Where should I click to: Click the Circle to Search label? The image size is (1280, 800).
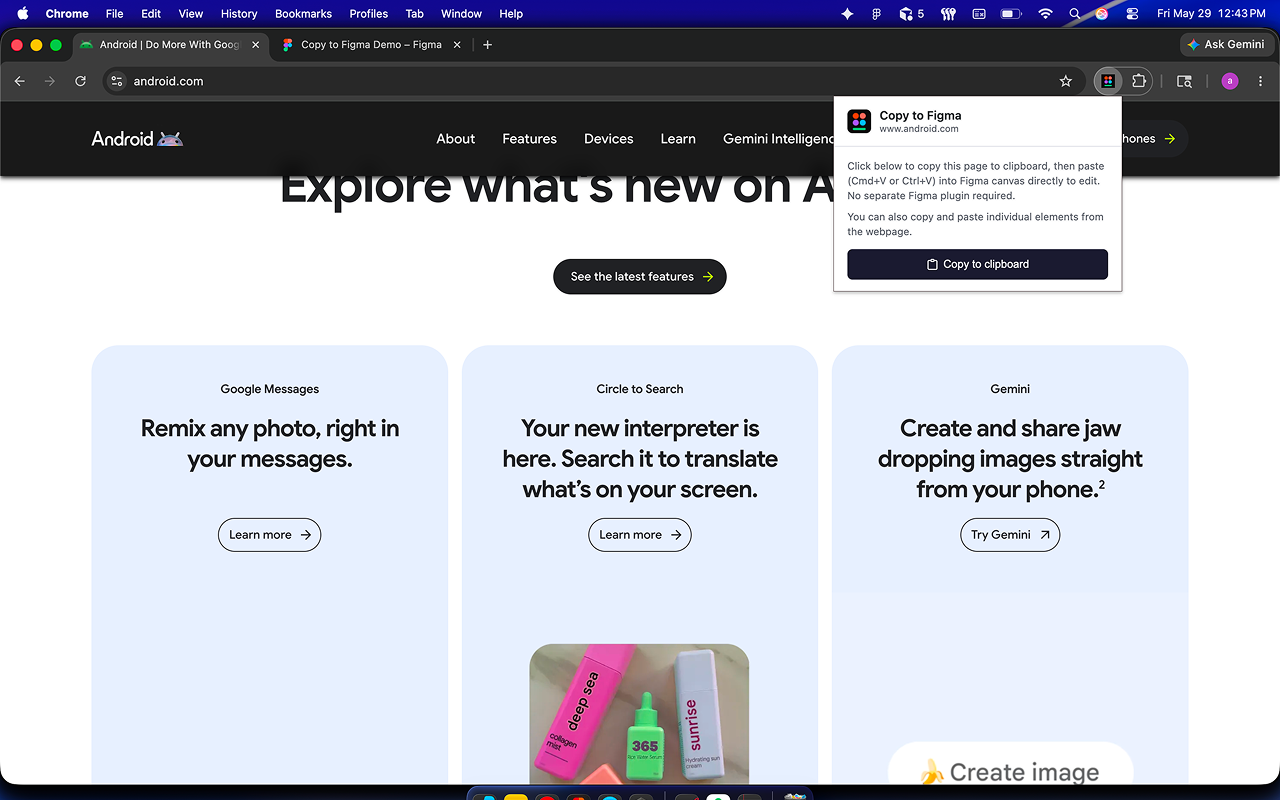point(640,389)
